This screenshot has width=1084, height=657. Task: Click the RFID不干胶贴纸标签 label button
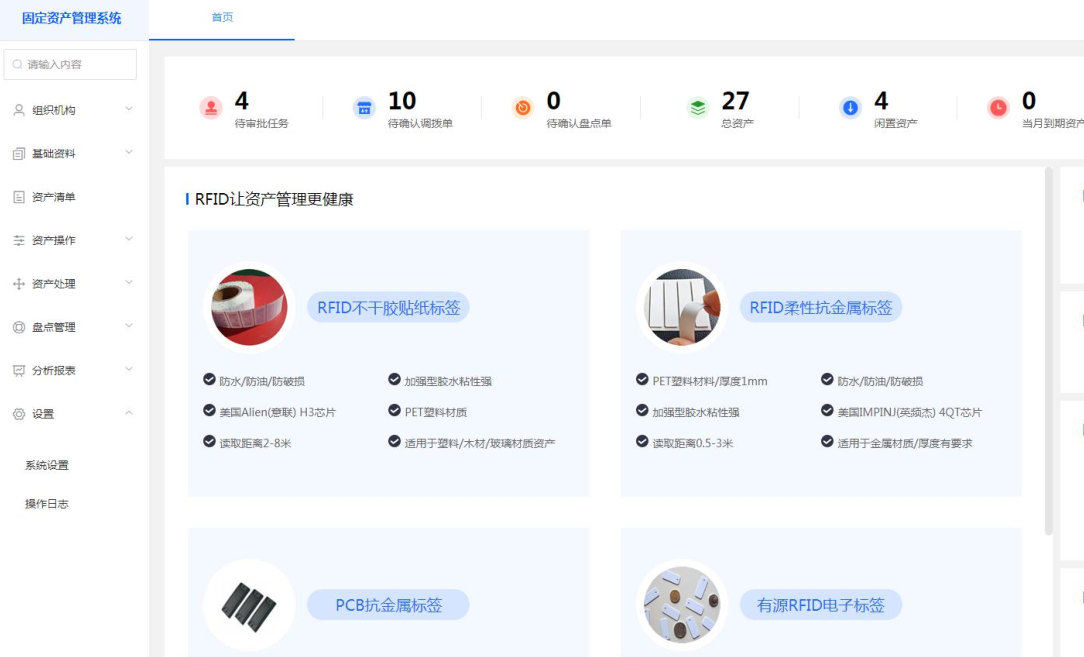[x=389, y=308]
